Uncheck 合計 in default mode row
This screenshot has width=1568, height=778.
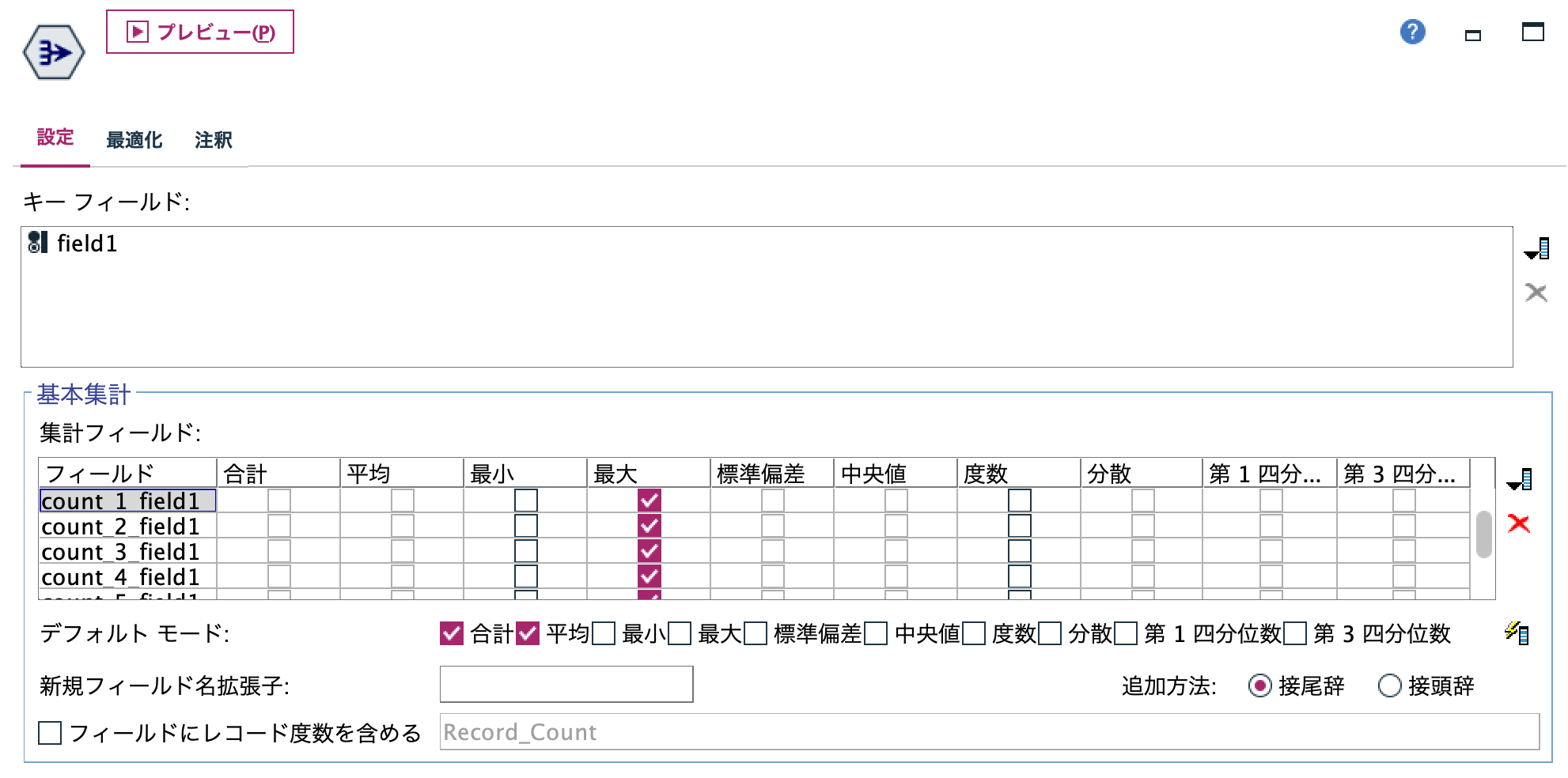tap(452, 633)
